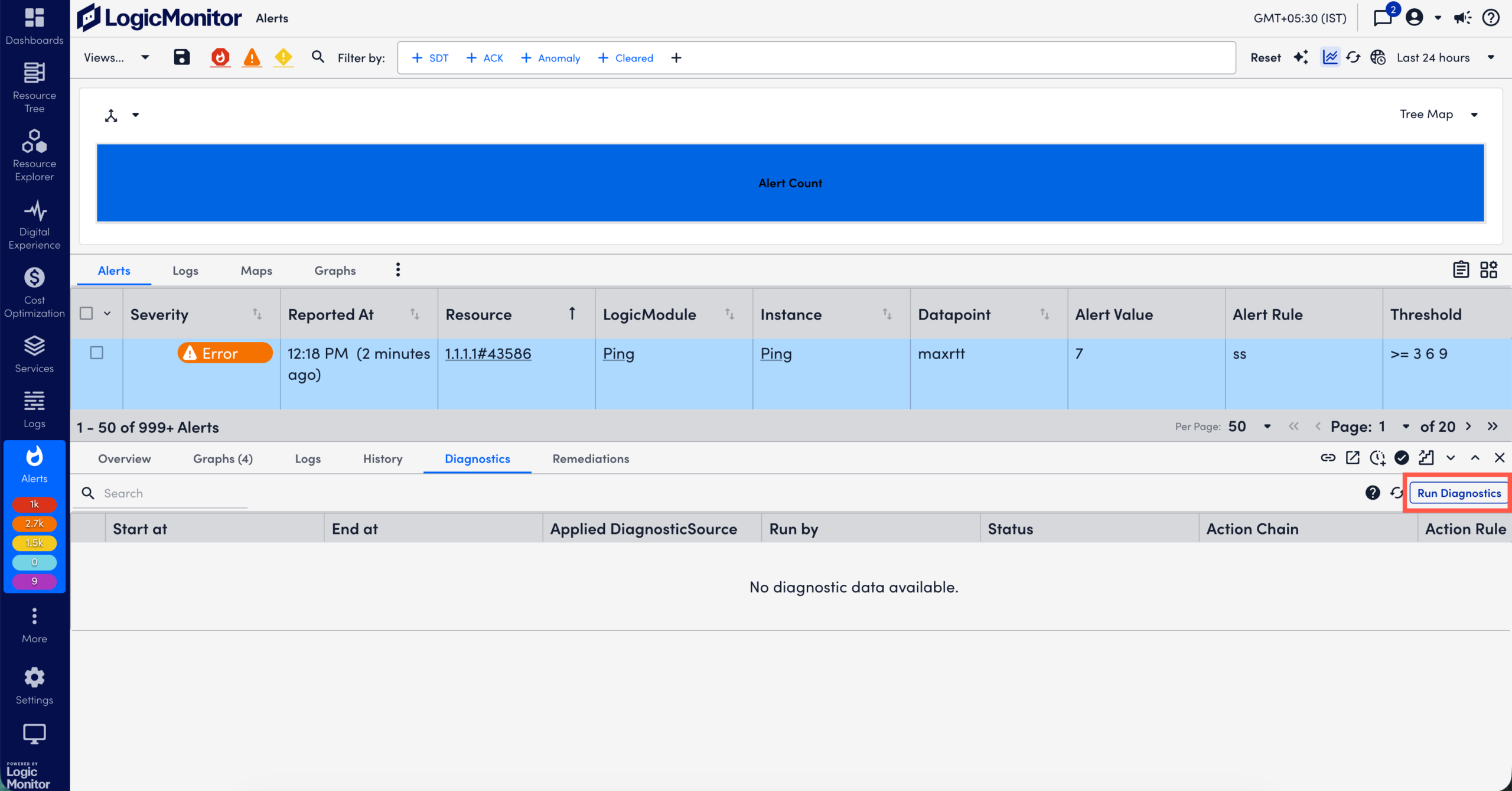
Task: Open Resource Tree in sidebar
Action: point(34,87)
